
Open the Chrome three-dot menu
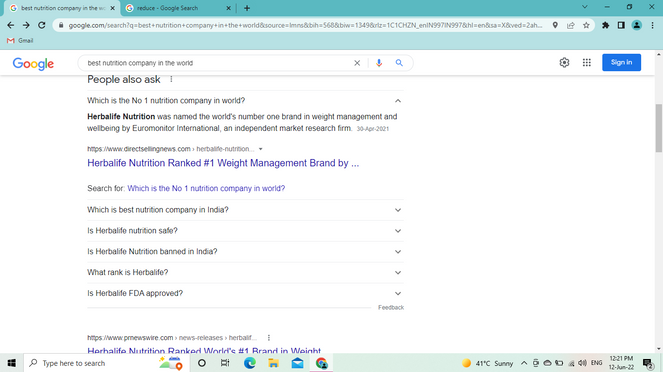(x=652, y=25)
